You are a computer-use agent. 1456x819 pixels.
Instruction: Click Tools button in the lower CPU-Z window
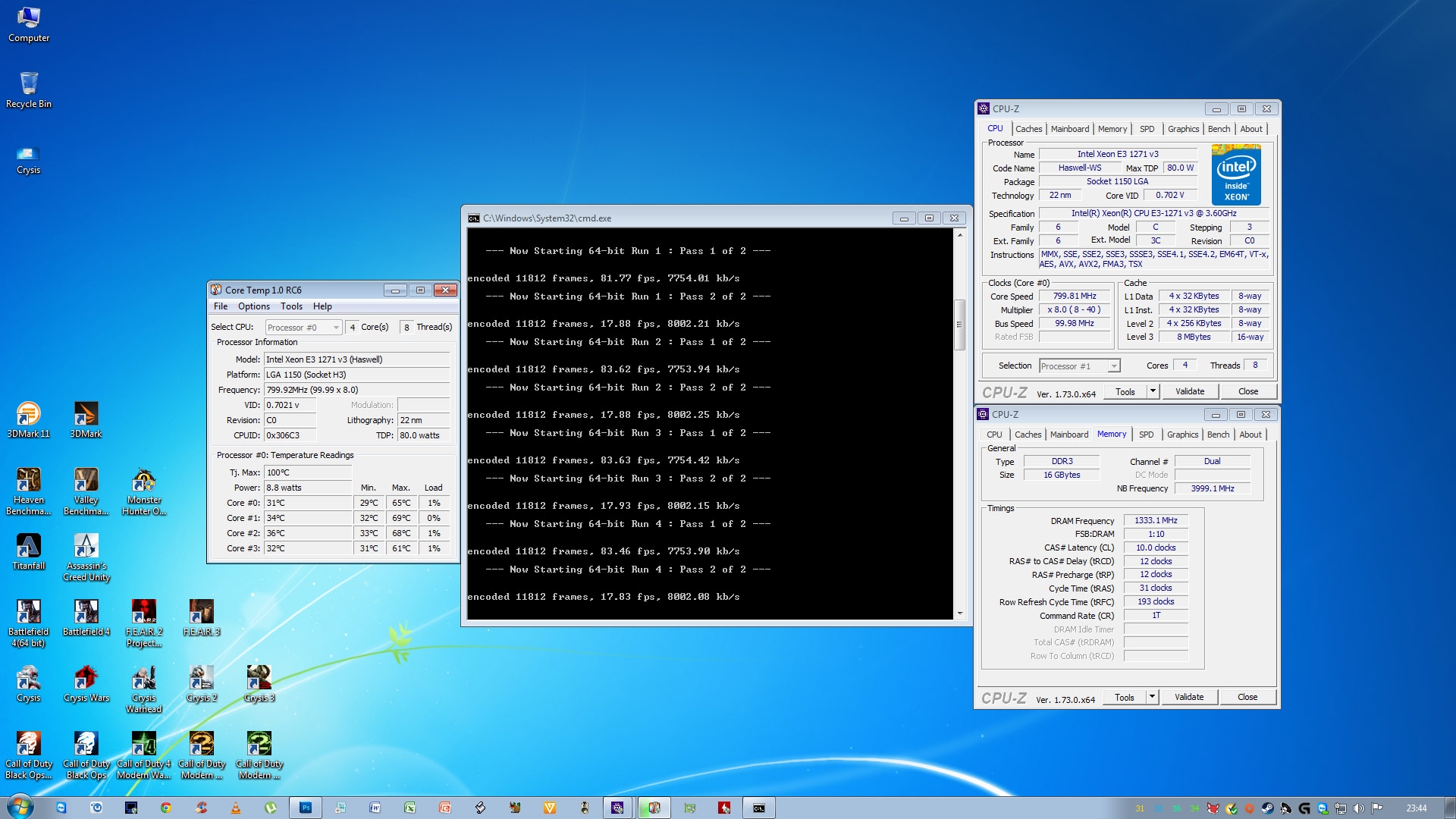(x=1125, y=697)
